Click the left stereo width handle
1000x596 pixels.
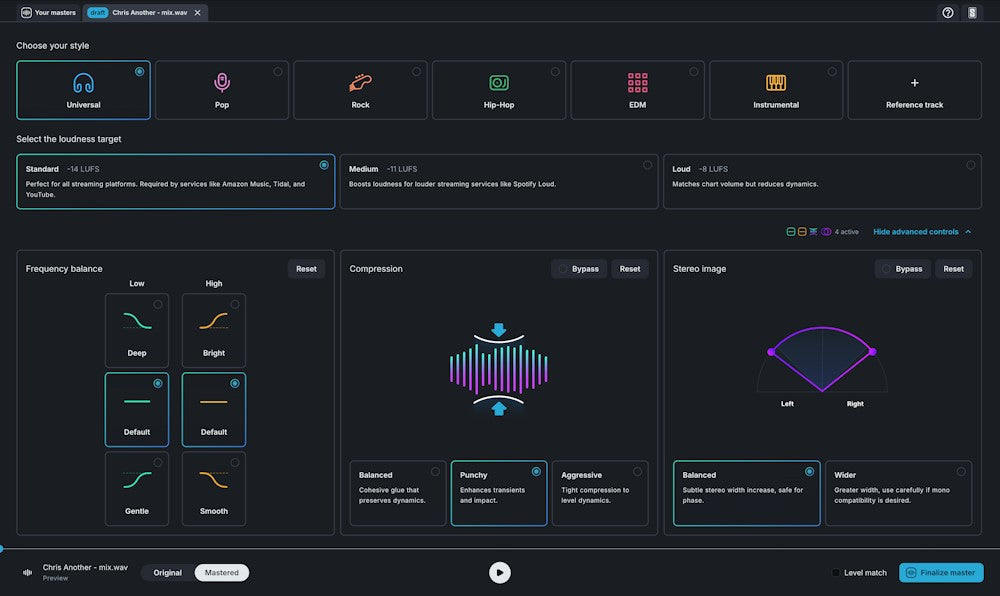pyautogui.click(x=771, y=352)
